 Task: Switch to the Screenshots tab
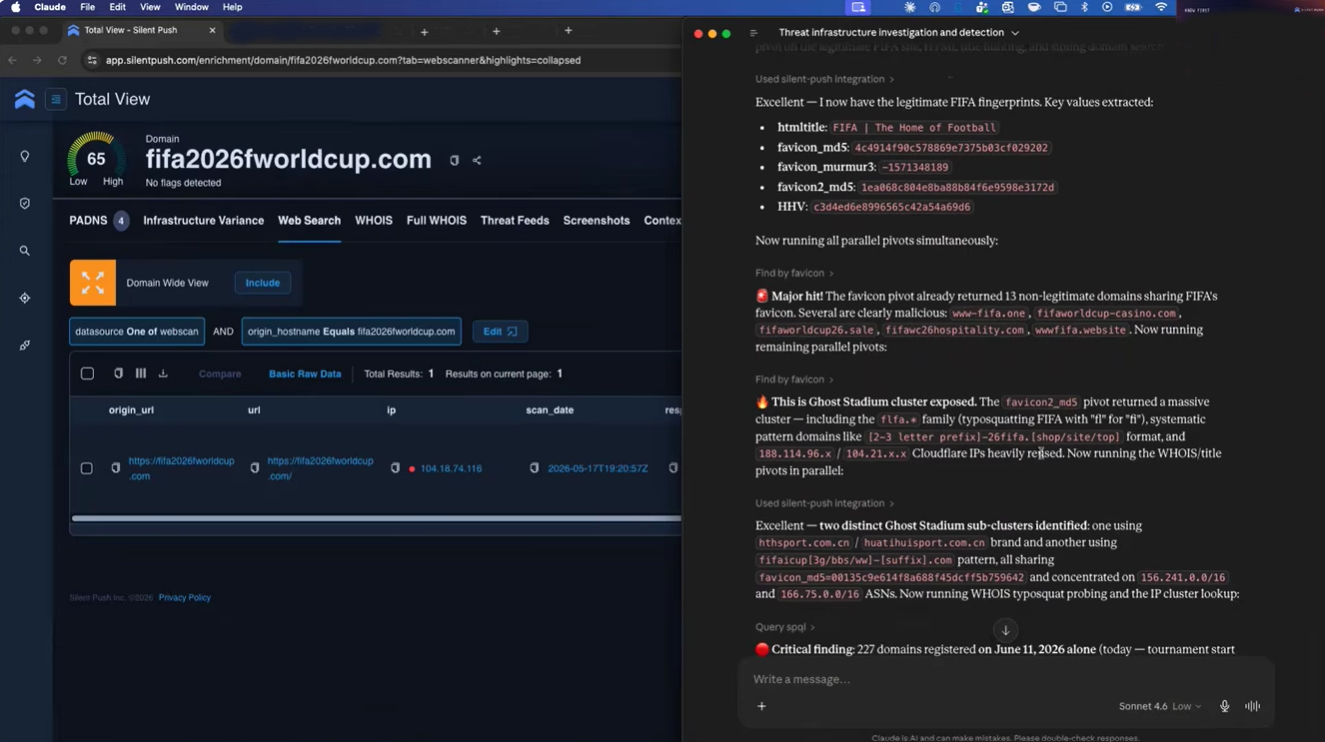pyautogui.click(x=596, y=220)
